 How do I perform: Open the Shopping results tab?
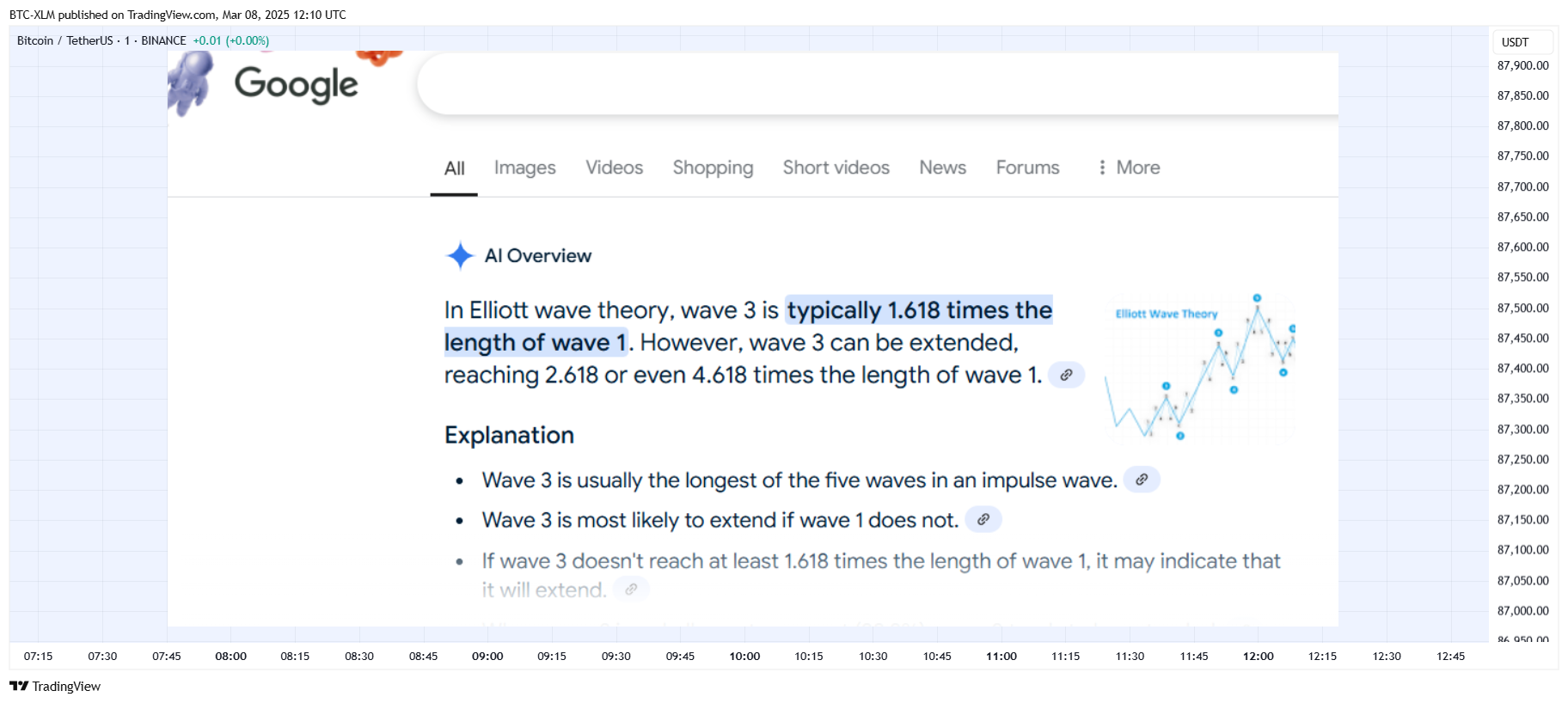pos(713,168)
